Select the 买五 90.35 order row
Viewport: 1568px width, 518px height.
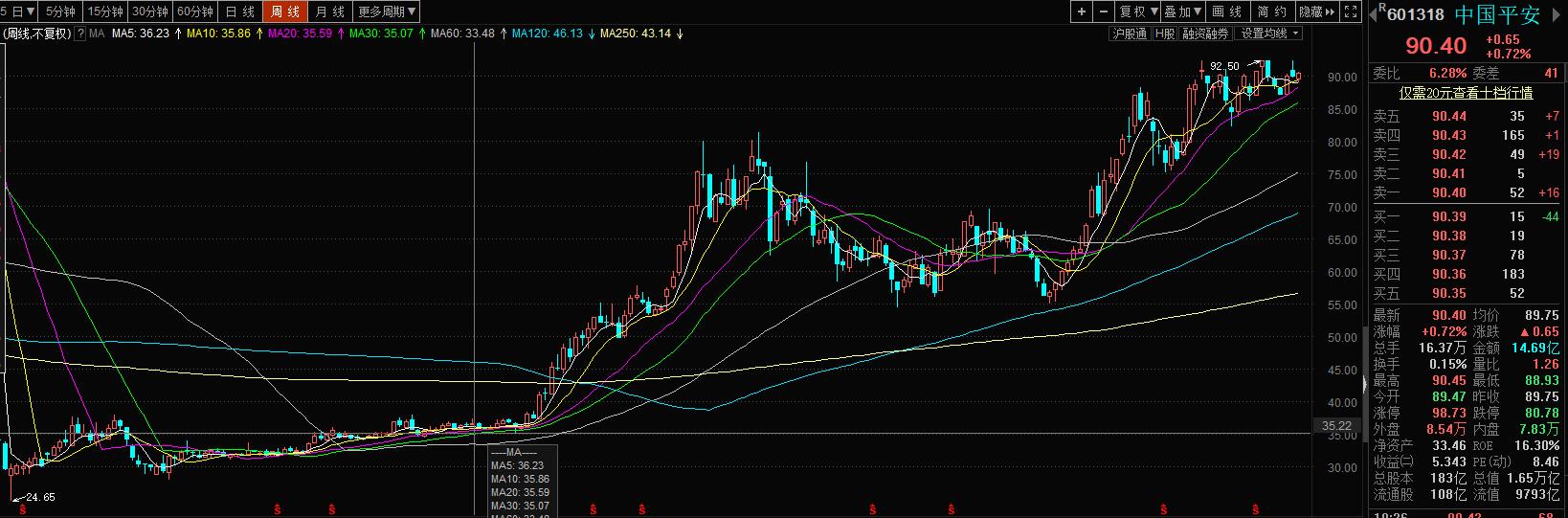[1466, 293]
